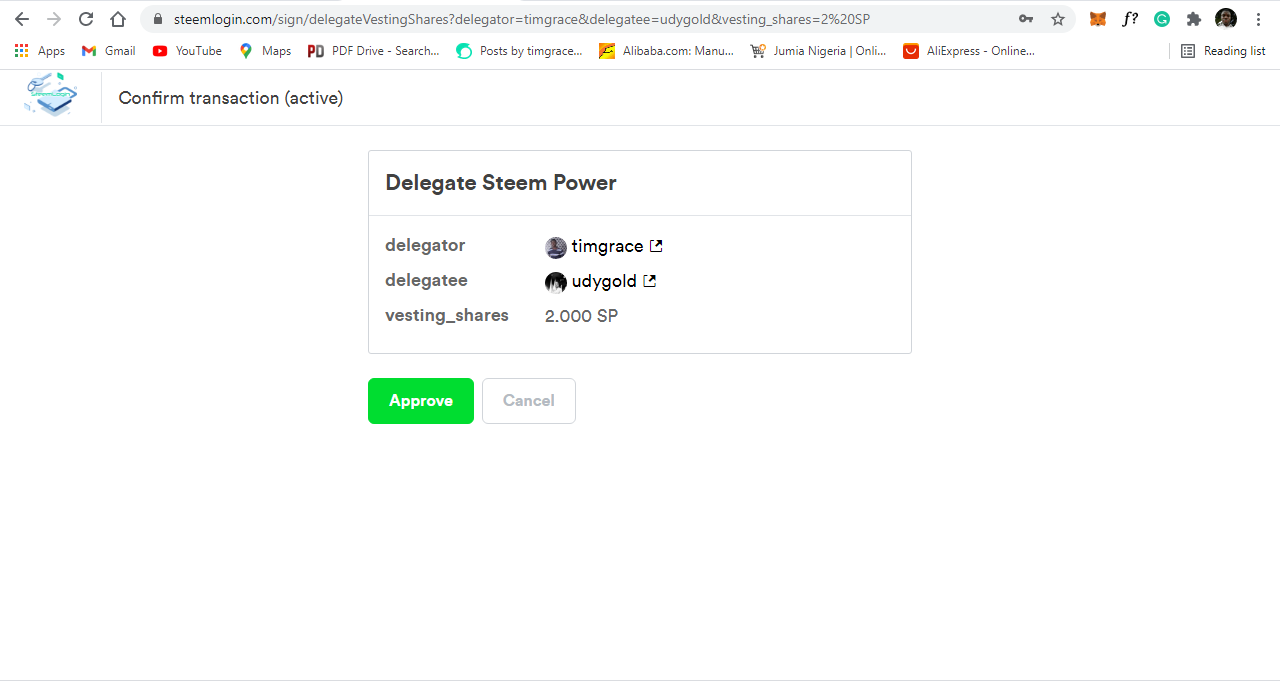Open the f? extension icon
The image size is (1280, 686).
(1130, 18)
